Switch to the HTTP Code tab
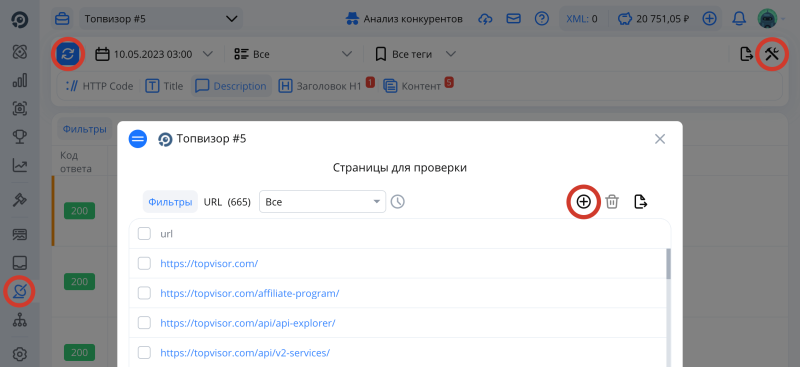This screenshot has width=800, height=367. click(x=99, y=86)
